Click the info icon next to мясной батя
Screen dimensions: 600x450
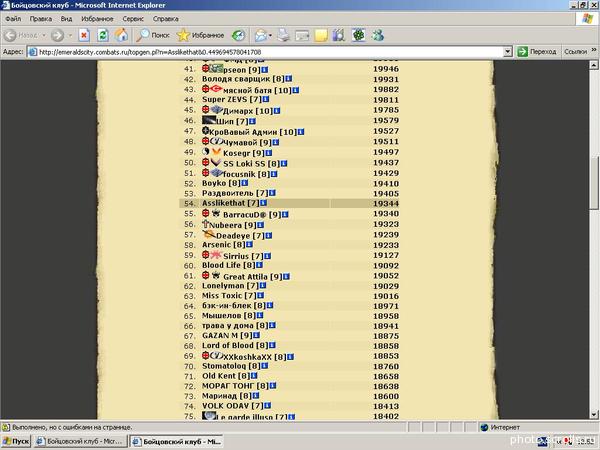click(296, 90)
